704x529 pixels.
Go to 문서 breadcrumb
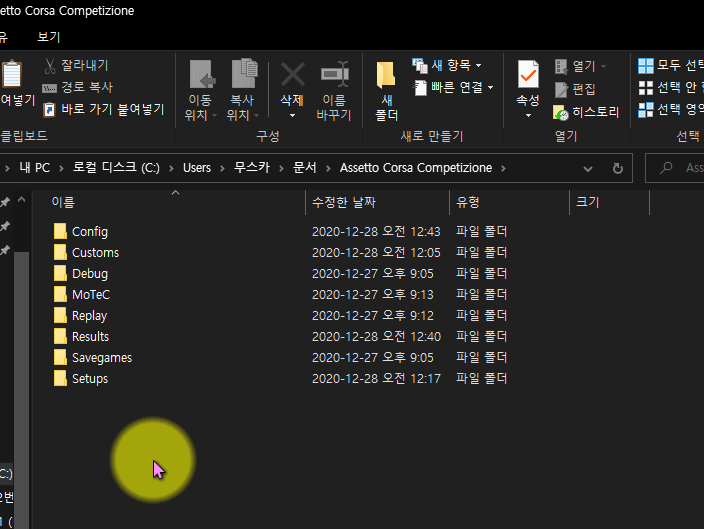304,168
